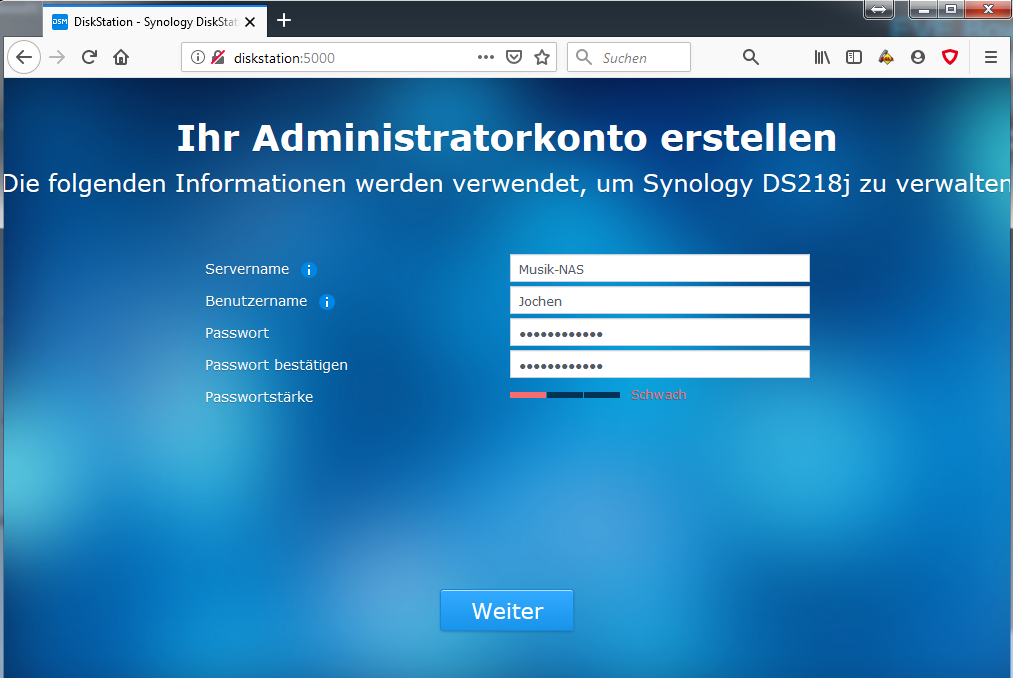Focus the Passwort input field
This screenshot has height=678, width=1013.
click(x=660, y=332)
